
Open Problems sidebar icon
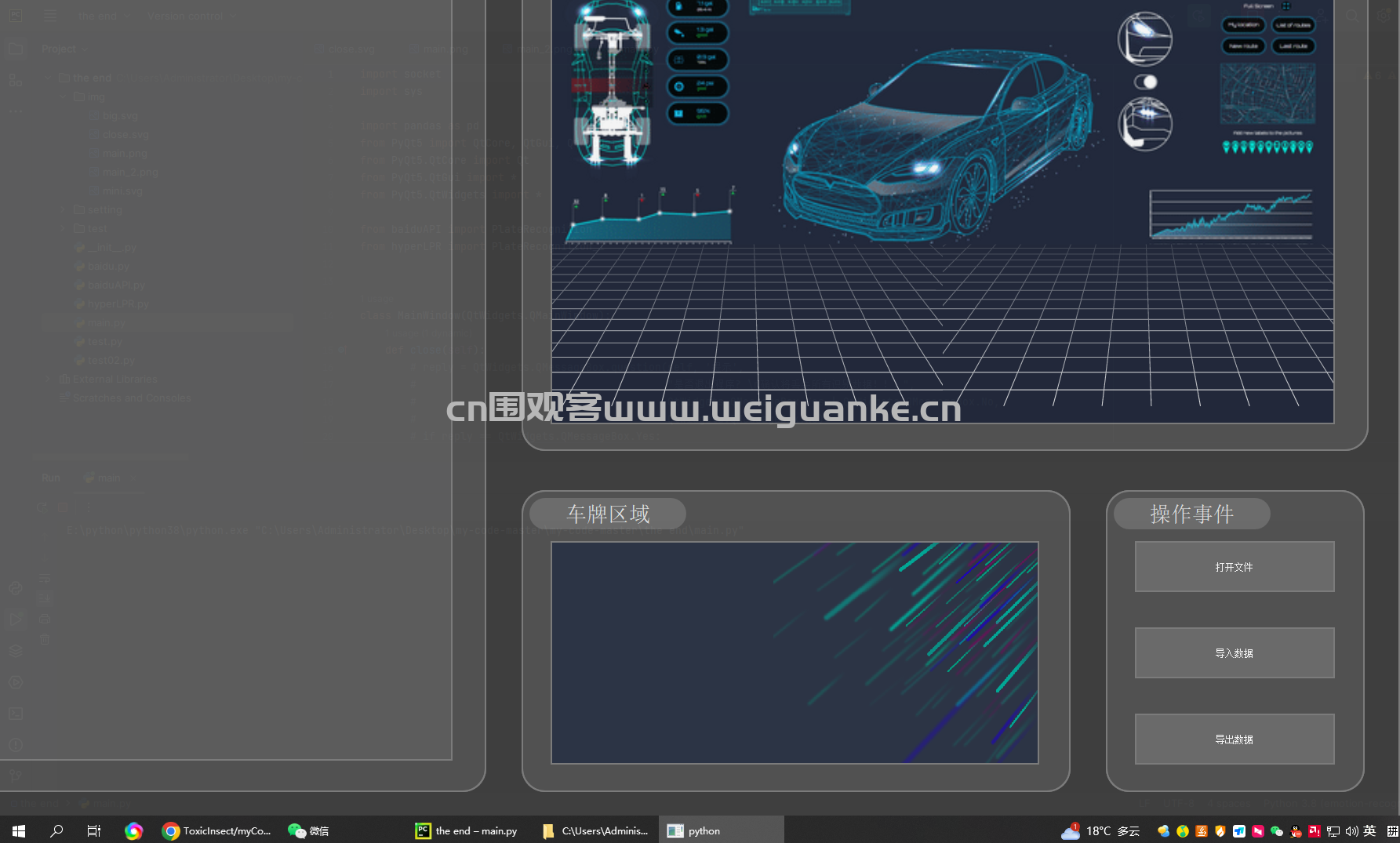(x=16, y=745)
